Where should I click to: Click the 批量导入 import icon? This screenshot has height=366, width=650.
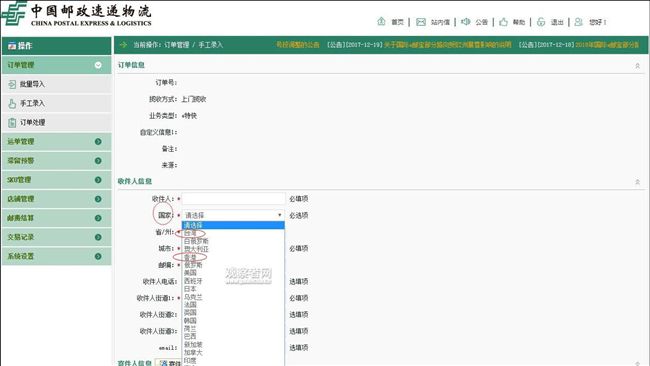tap(12, 84)
